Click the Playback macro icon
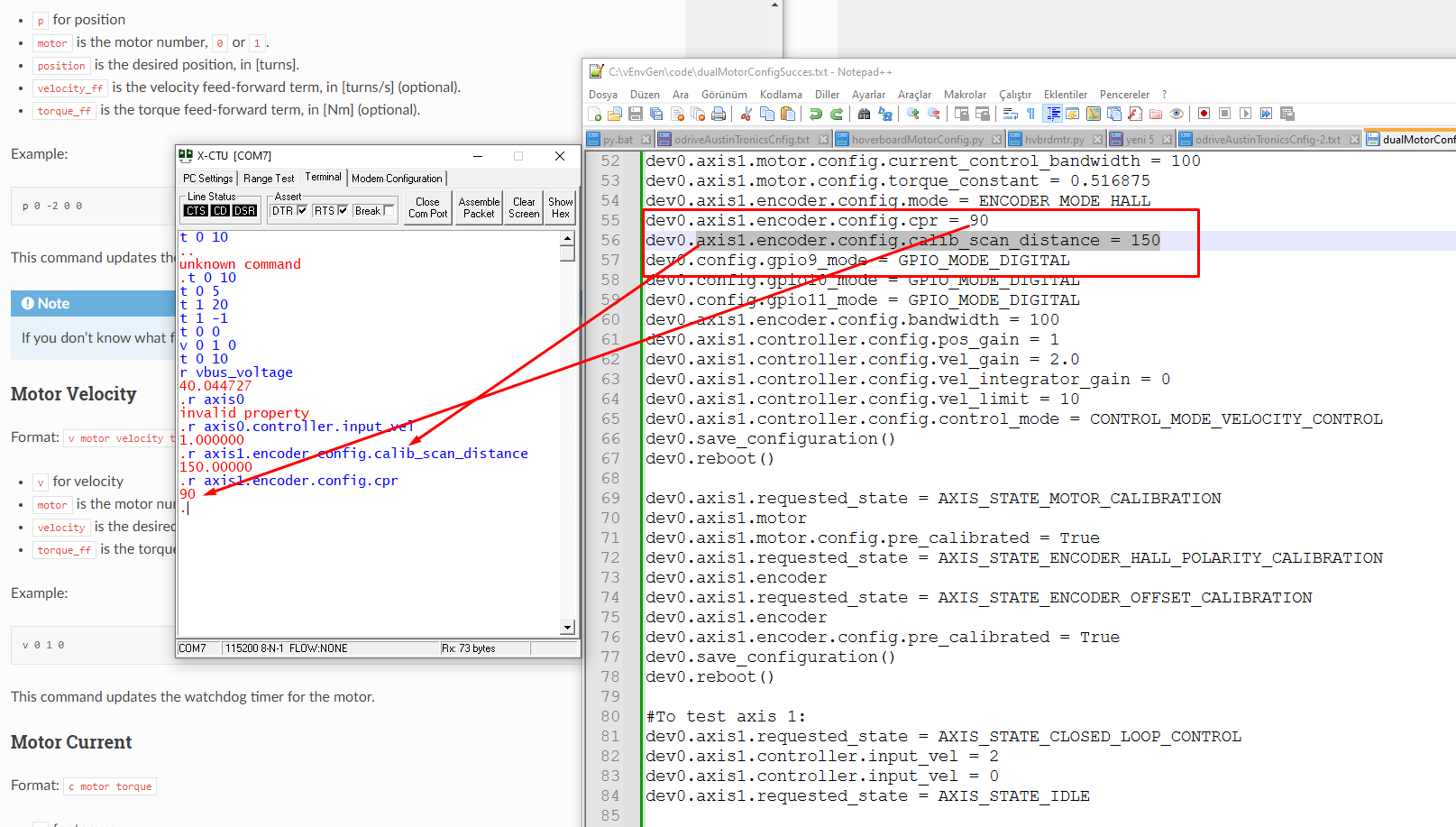 [x=1245, y=114]
